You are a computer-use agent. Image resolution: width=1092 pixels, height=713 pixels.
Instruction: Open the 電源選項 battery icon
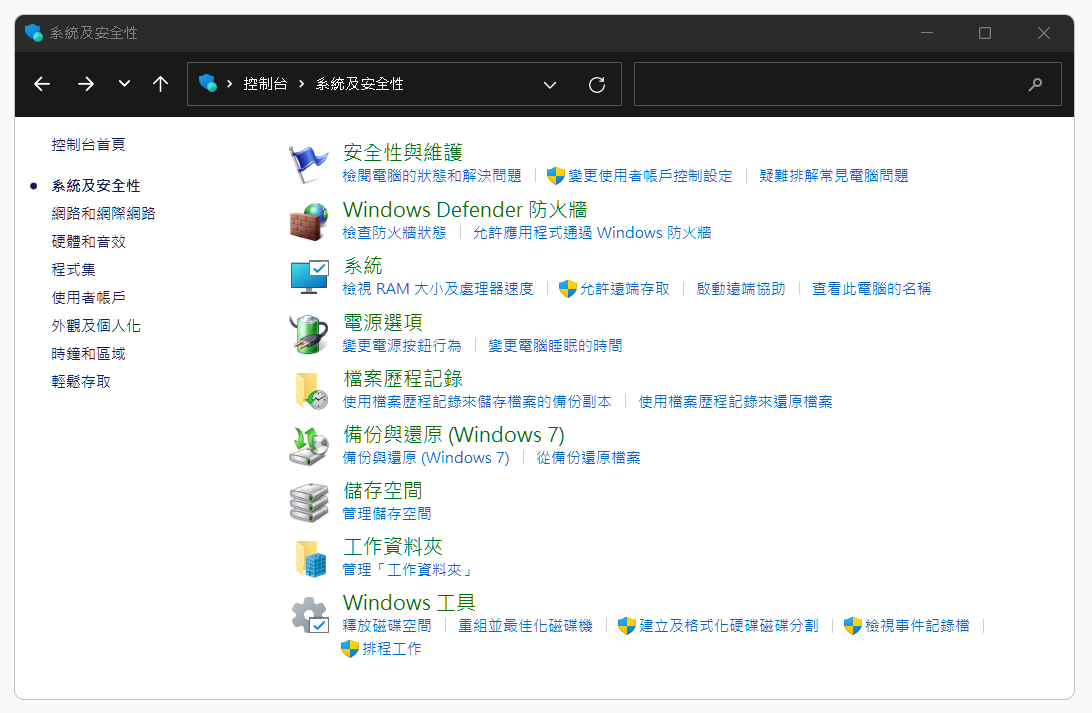pos(309,334)
